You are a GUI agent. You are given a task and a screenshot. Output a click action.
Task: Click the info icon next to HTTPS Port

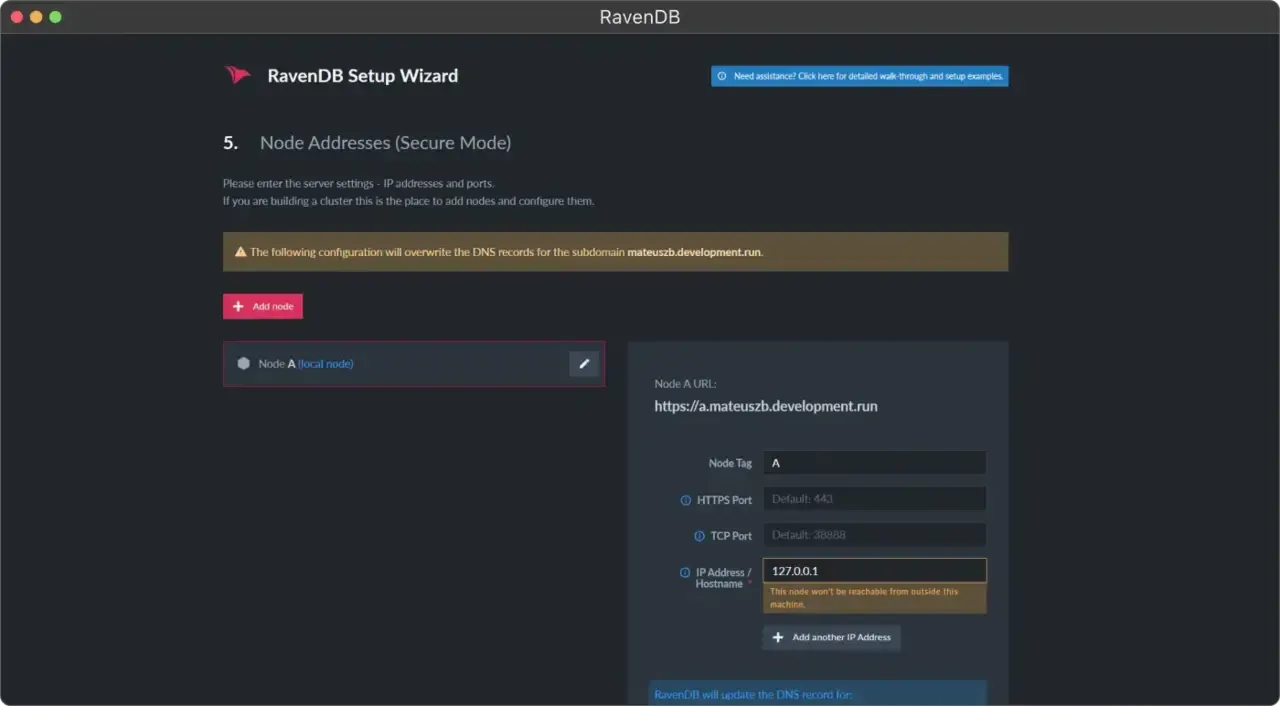click(x=686, y=500)
